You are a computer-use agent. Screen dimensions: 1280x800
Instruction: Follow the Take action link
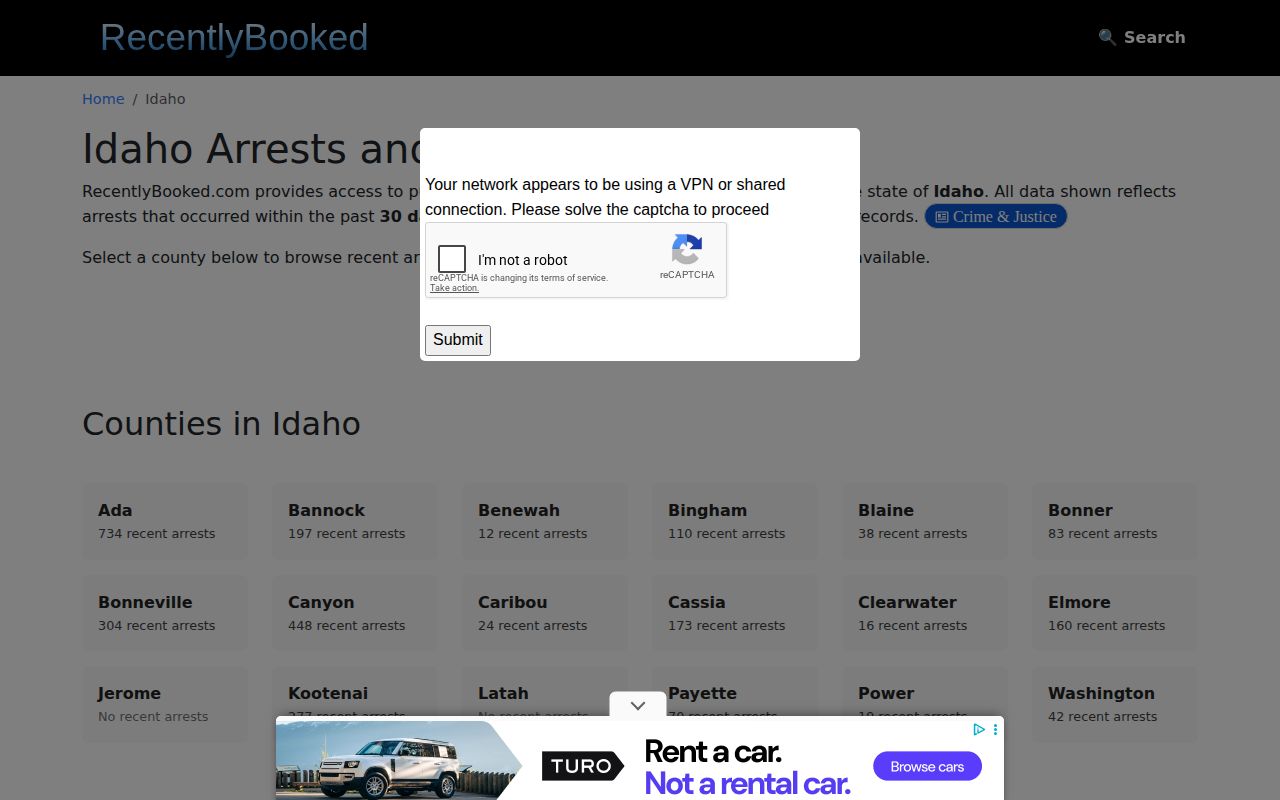click(454, 288)
